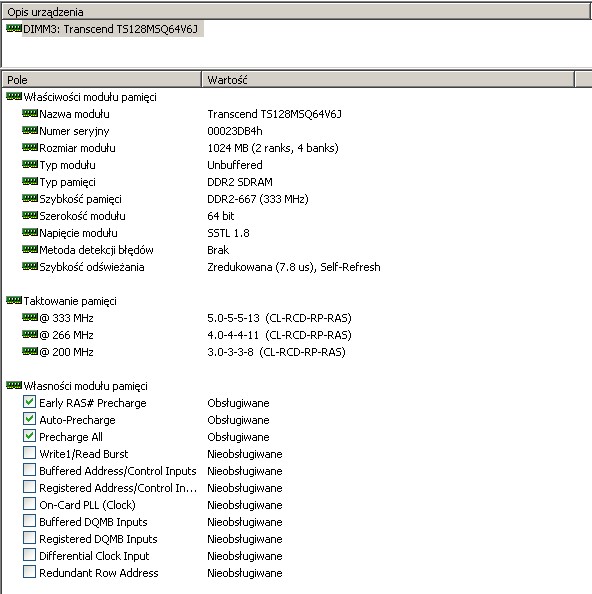
Task: Click memory icon beside Metoda detekcji błędów
Action: click(30, 250)
